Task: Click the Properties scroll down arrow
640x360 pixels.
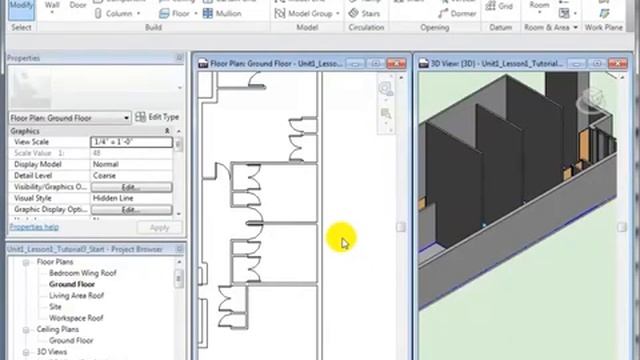Action: [x=179, y=213]
